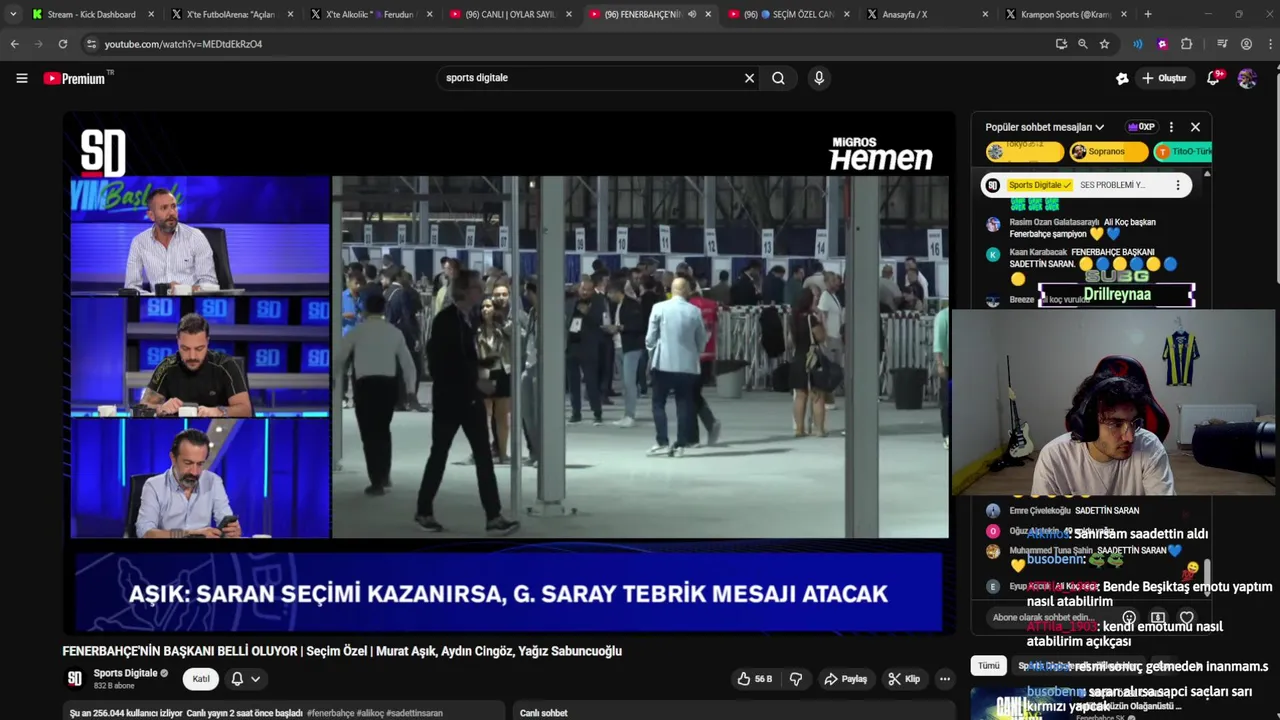Screen dimensions: 1280x720
Task: Open pinned Sports Digitale message options
Action: point(1177,185)
